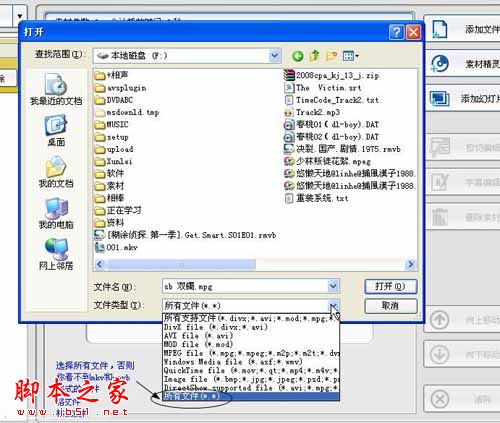Create a new folder icon
The height and width of the screenshot is (423, 500).
click(331, 56)
